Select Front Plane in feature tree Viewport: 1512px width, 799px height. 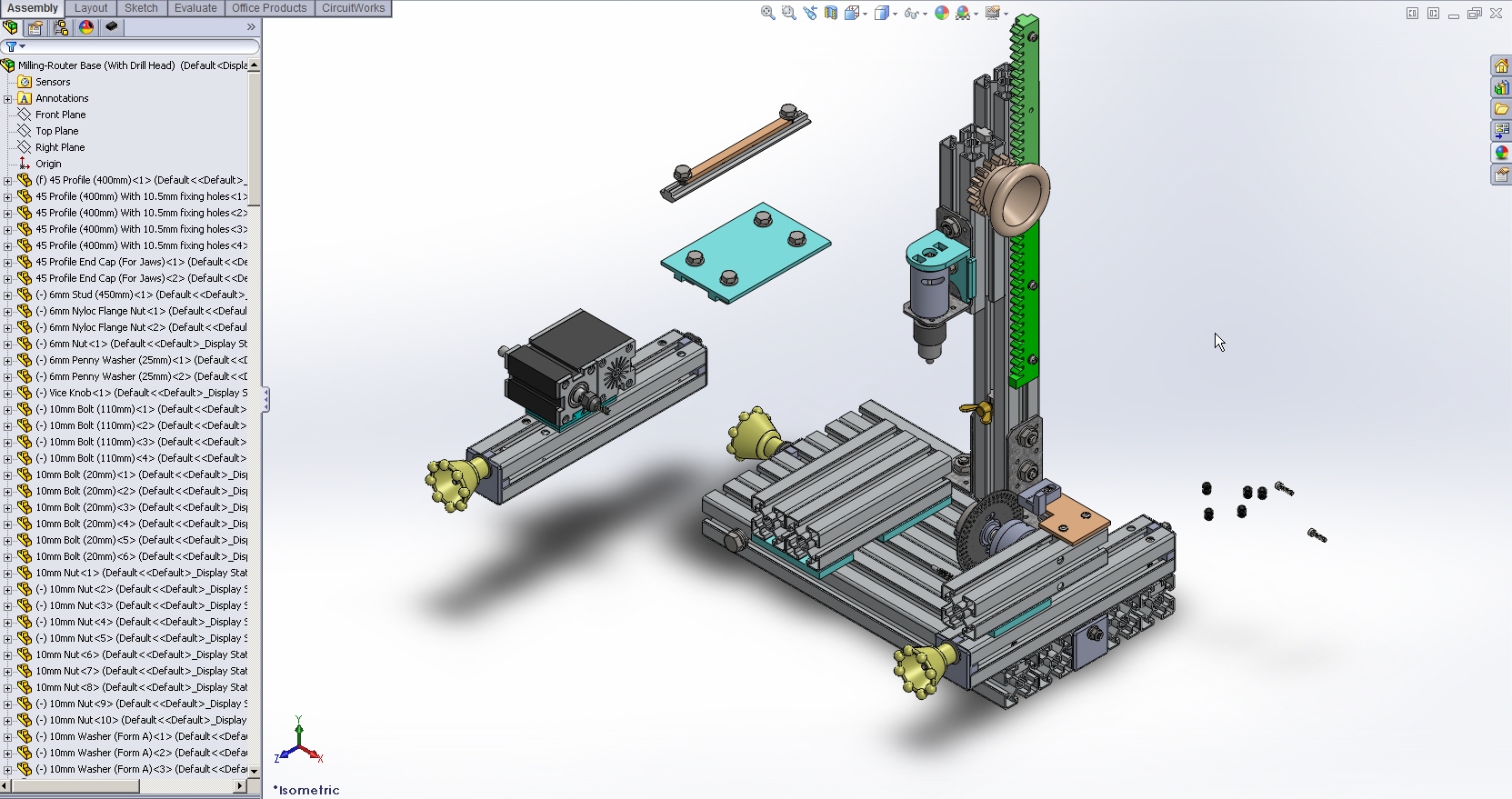click(60, 115)
